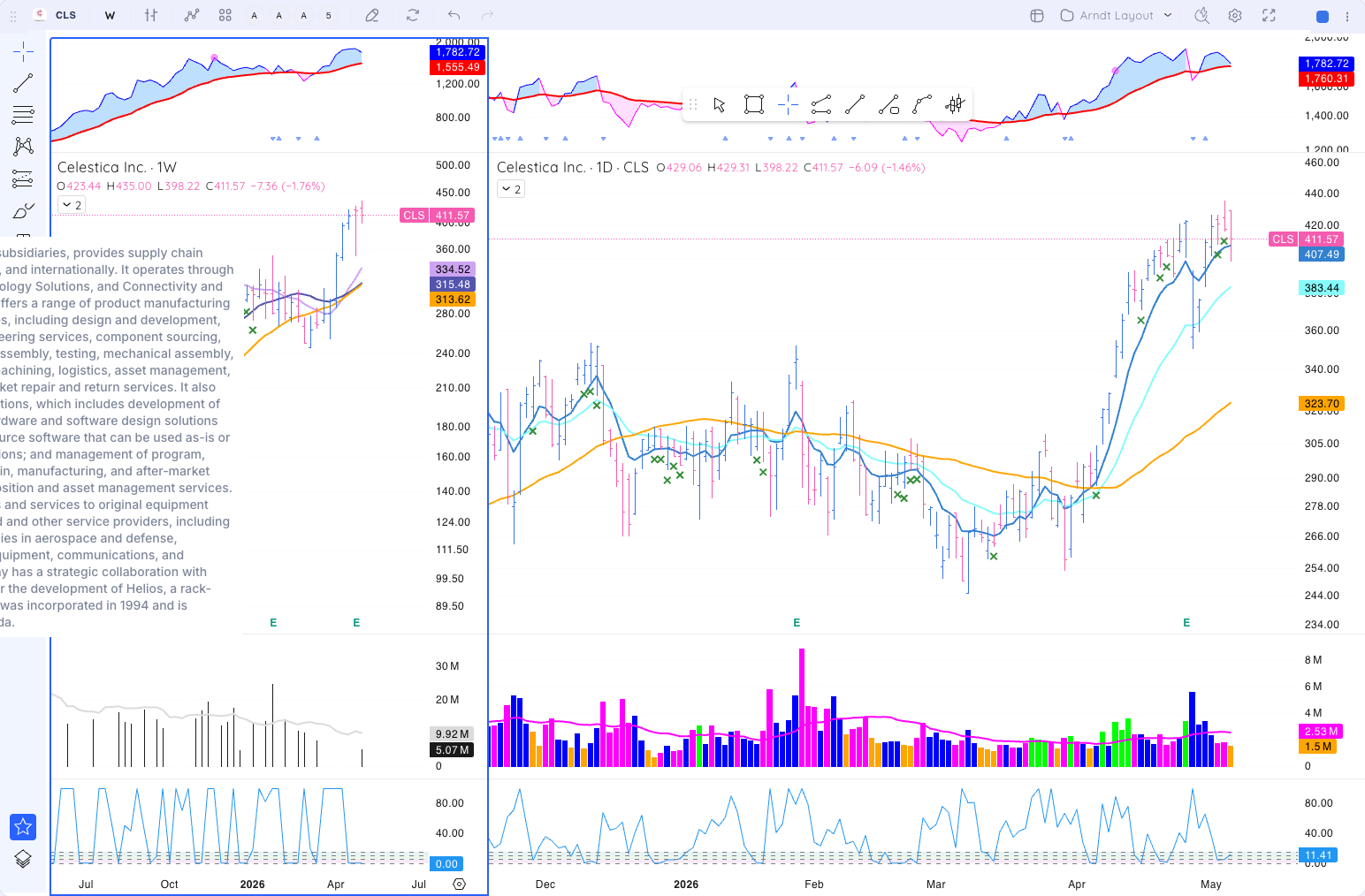Select the Fibonacci retracement tool in the left sidebar
This screenshot has width=1365, height=896.
point(23,114)
